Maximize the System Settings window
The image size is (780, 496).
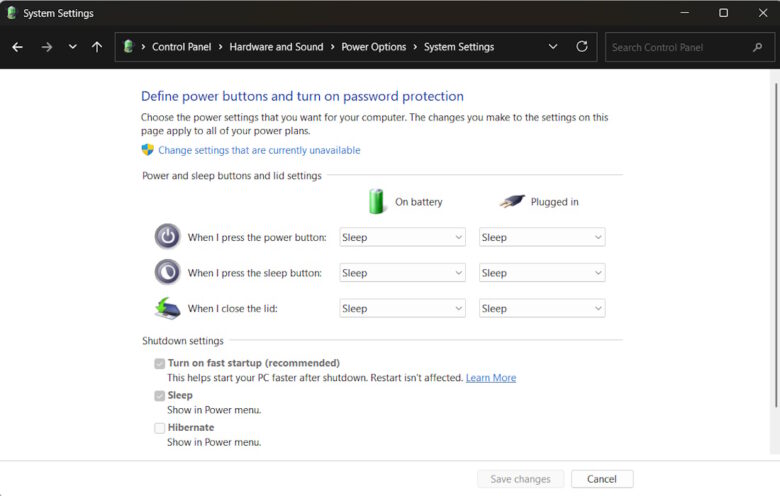tap(723, 13)
